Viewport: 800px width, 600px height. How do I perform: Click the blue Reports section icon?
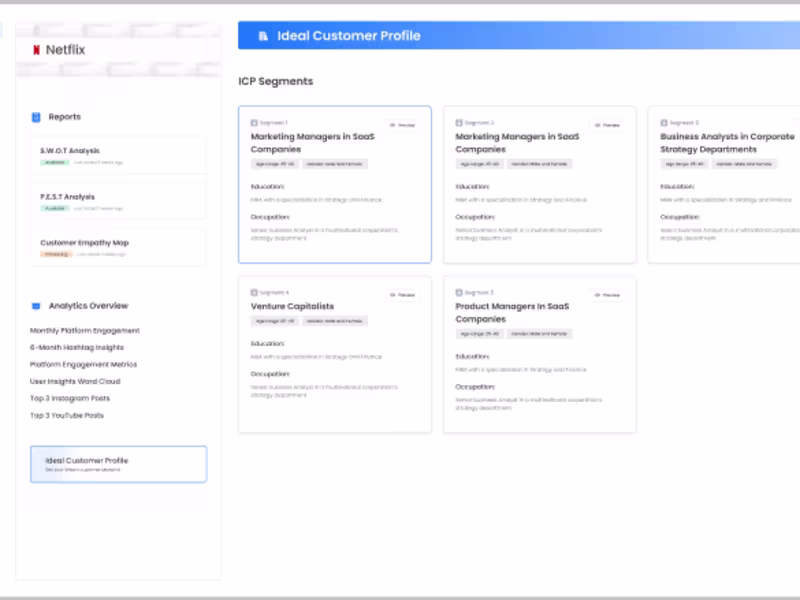coord(36,117)
